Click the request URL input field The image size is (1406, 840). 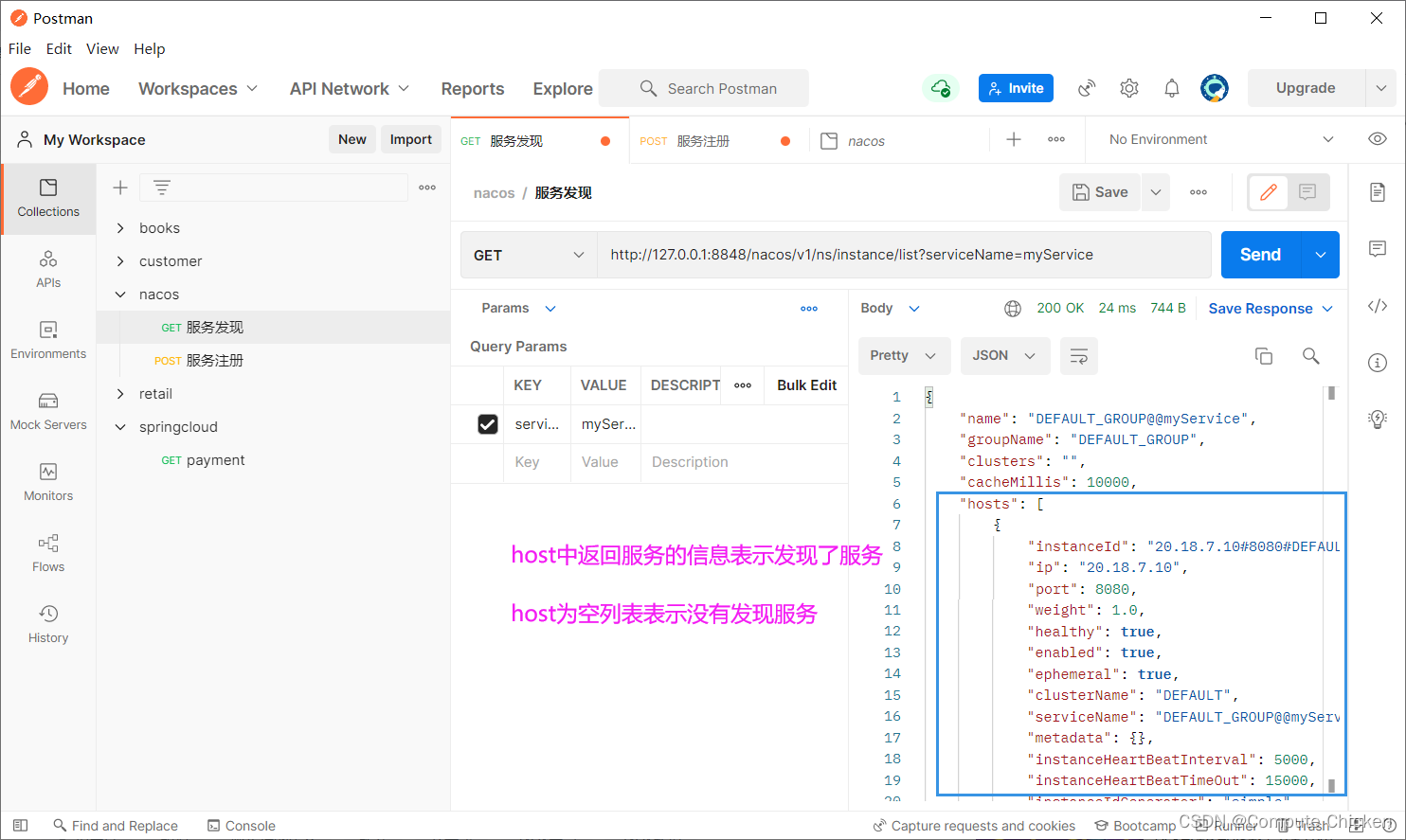pyautogui.click(x=904, y=255)
